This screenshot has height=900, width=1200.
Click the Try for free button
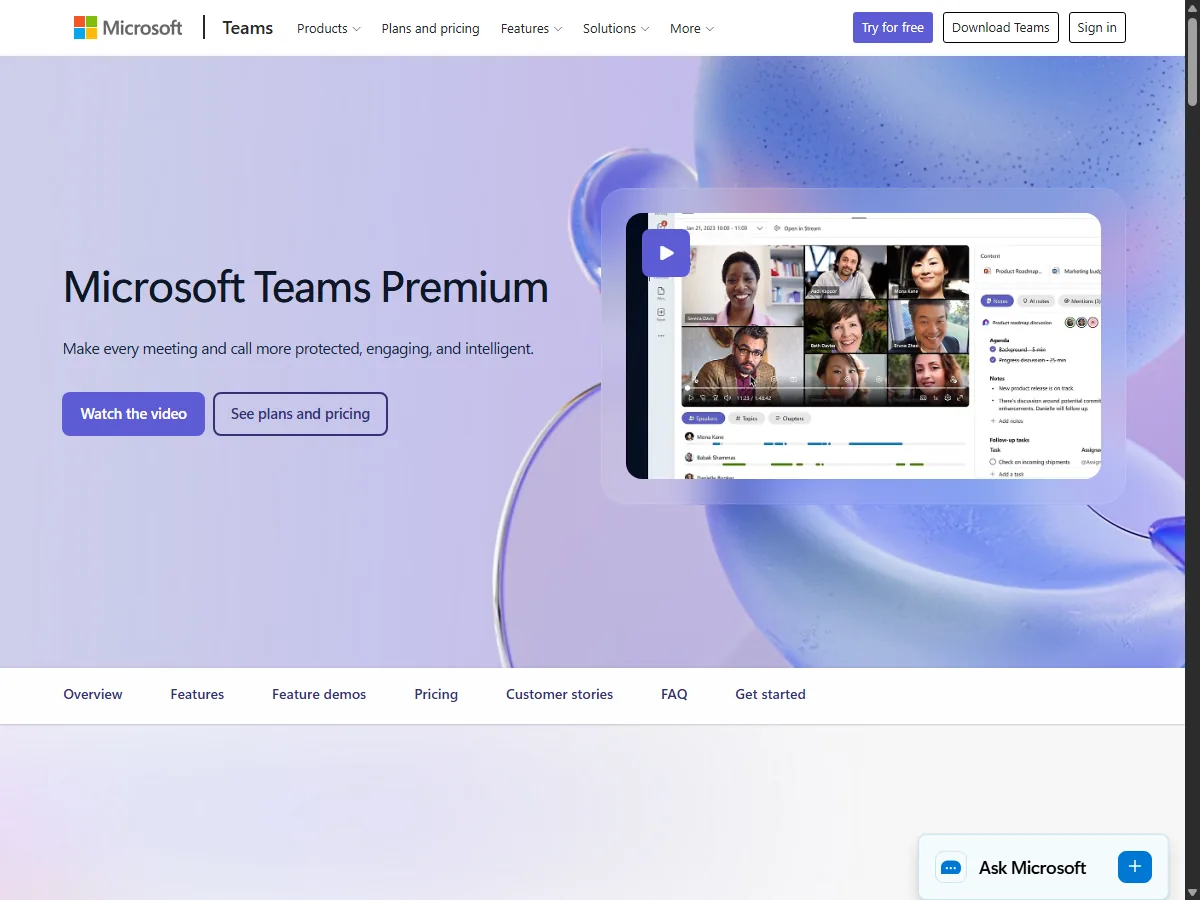tap(893, 28)
